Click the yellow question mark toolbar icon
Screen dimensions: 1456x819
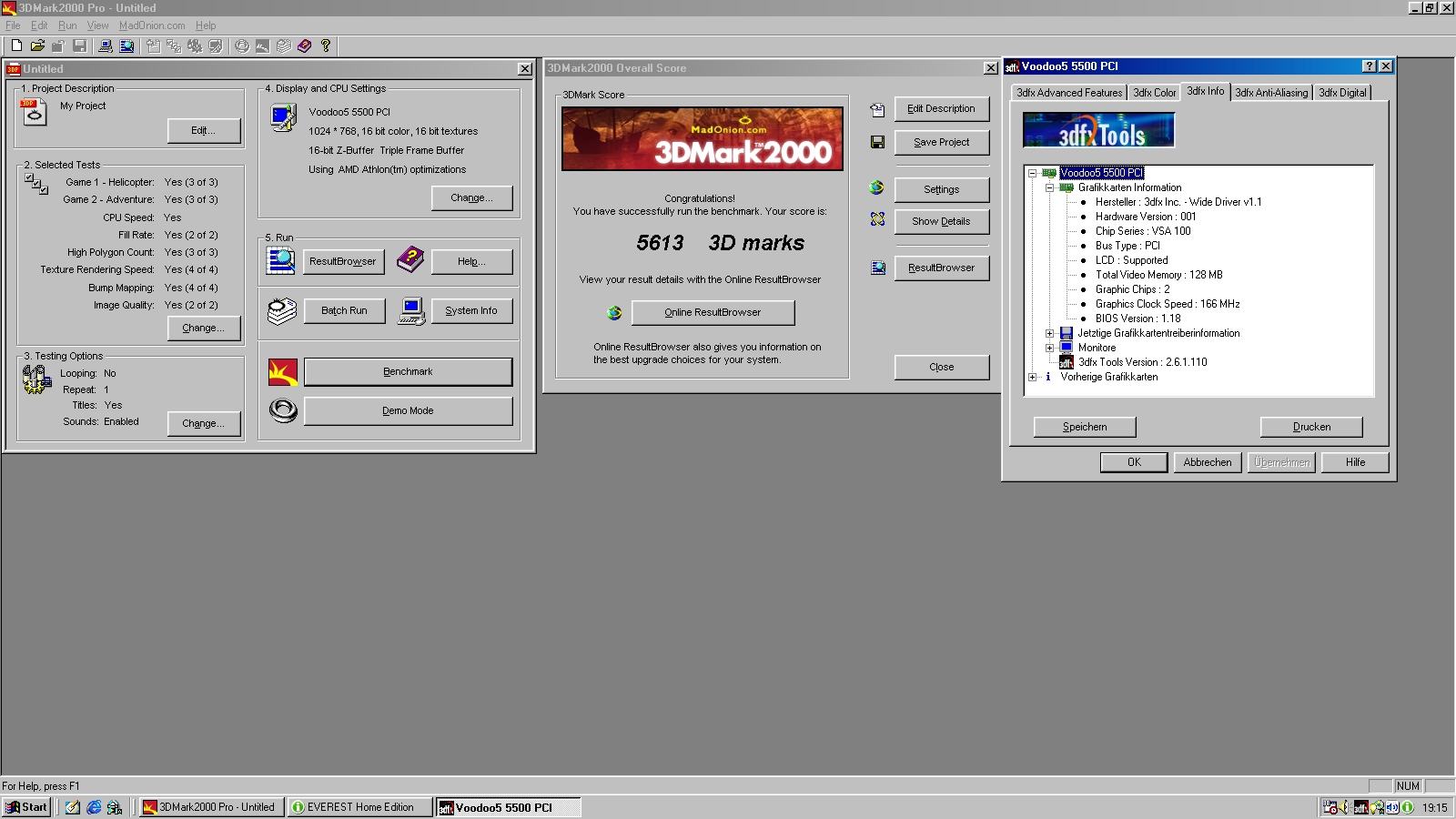tap(326, 45)
